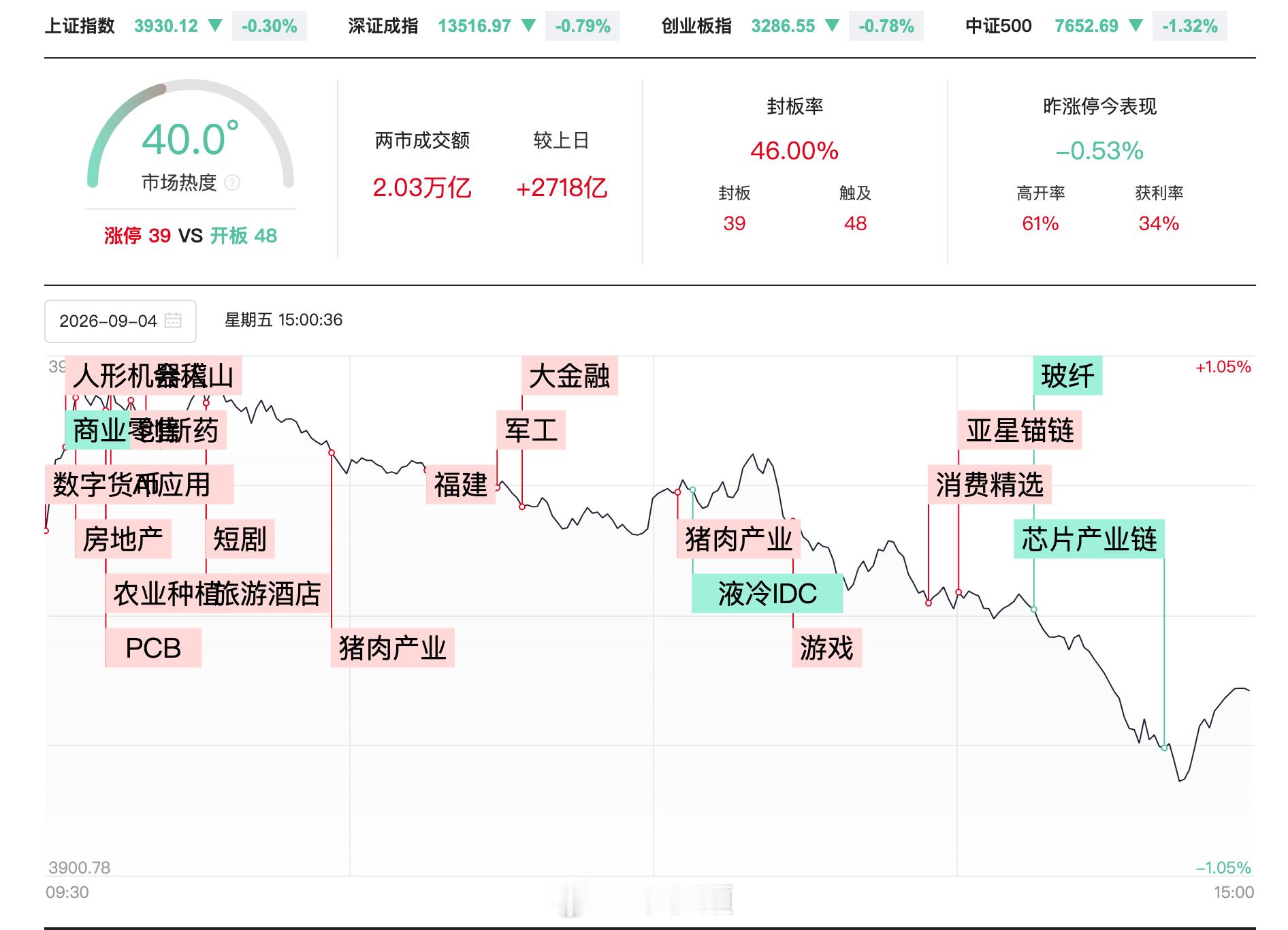Image resolution: width=1288 pixels, height=930 pixels.
Task: Open the calendar icon in date field
Action: pos(173,321)
